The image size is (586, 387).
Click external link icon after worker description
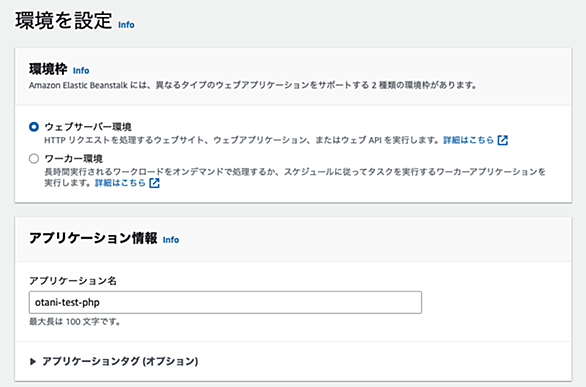coord(154,183)
